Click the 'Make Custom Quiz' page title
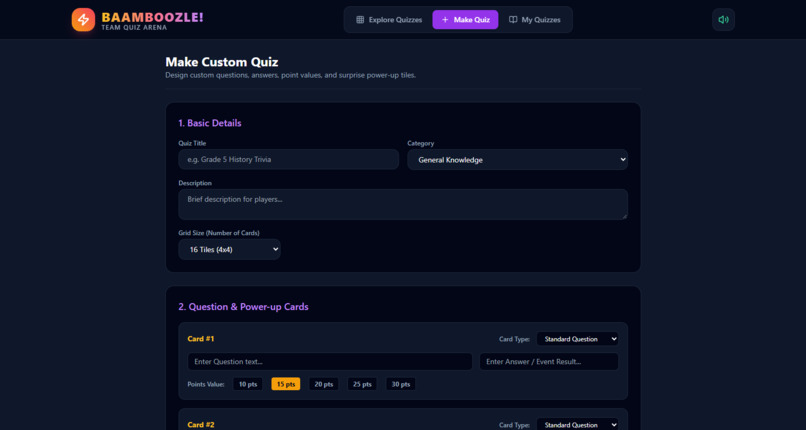 (x=222, y=62)
